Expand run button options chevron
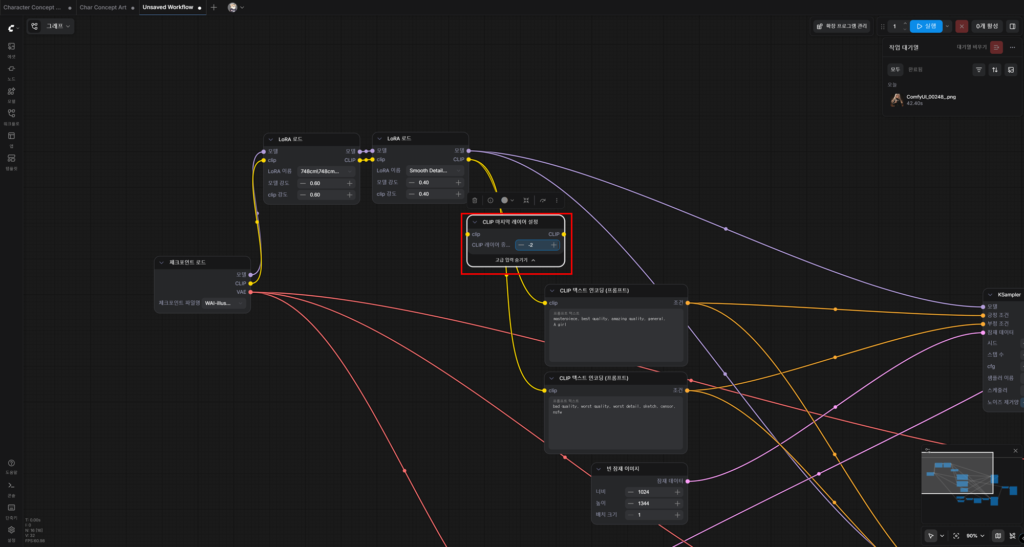Screen dimensions: 1024x547 point(948,26)
